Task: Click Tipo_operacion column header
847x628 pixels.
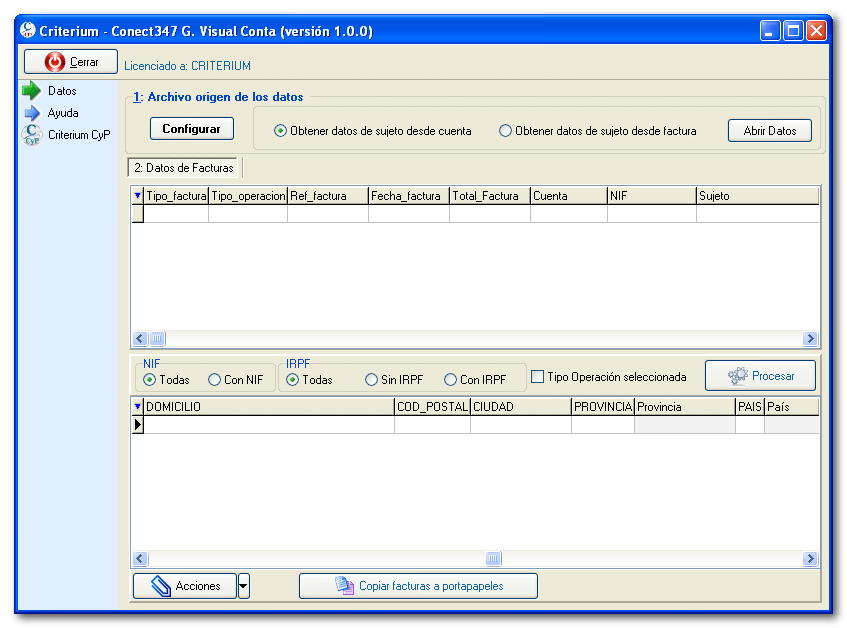Action: (x=248, y=196)
